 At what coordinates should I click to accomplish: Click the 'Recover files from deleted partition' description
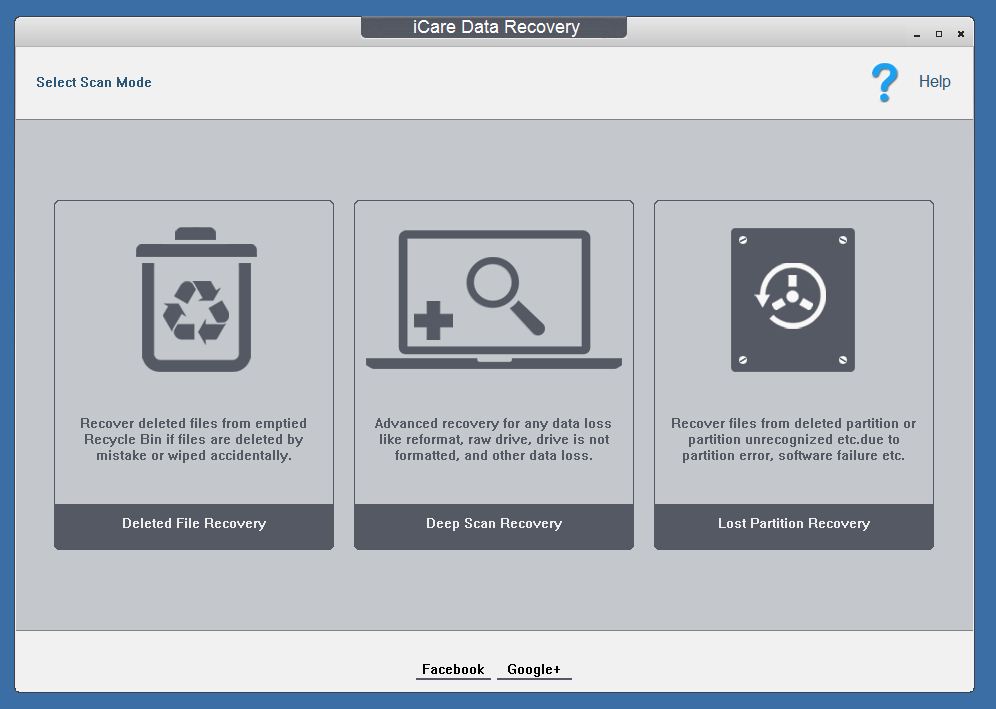[793, 439]
